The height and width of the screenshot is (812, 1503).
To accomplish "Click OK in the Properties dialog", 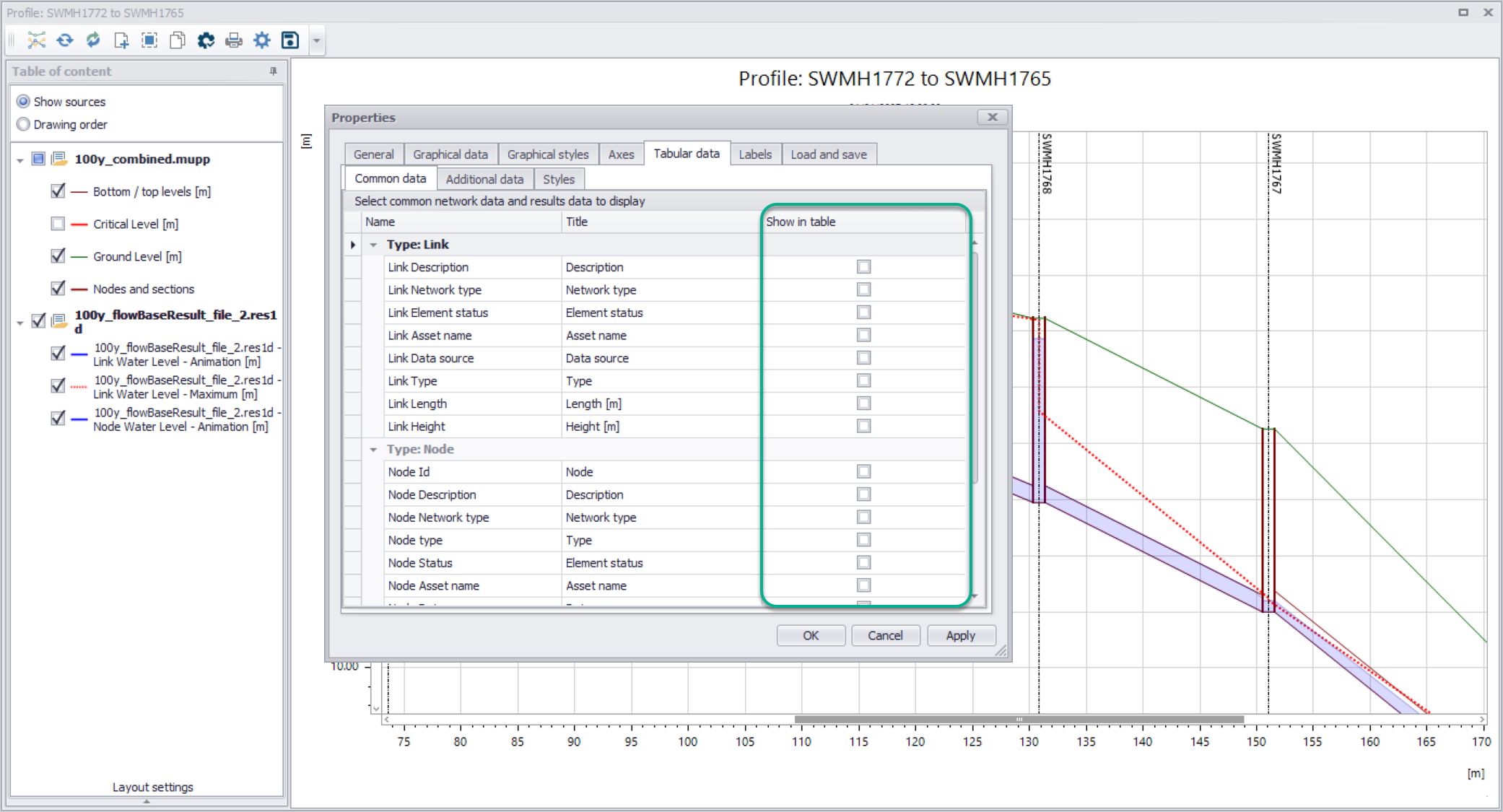I will pyautogui.click(x=811, y=635).
